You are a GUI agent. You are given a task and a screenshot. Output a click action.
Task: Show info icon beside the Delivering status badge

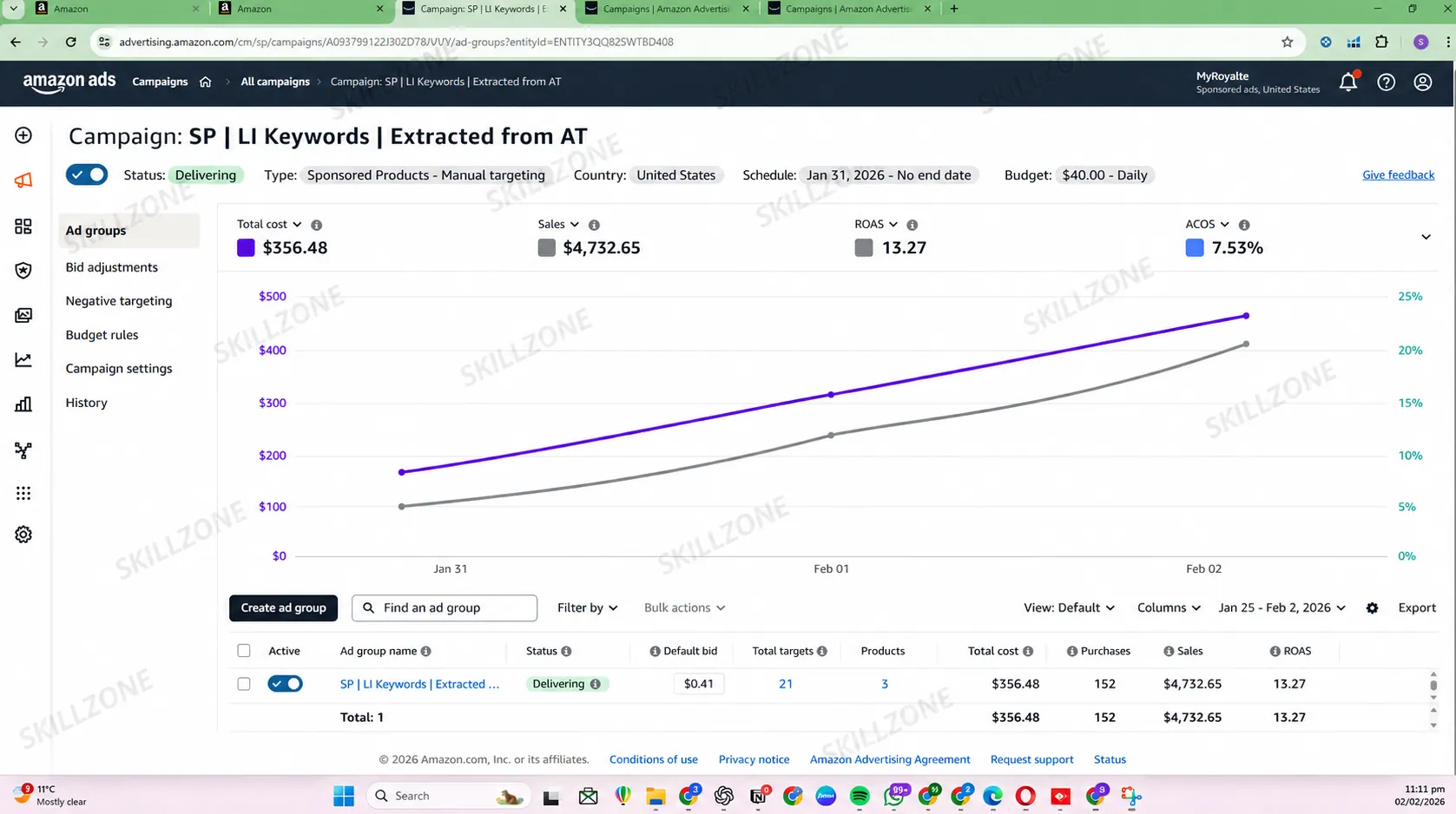pyautogui.click(x=596, y=684)
